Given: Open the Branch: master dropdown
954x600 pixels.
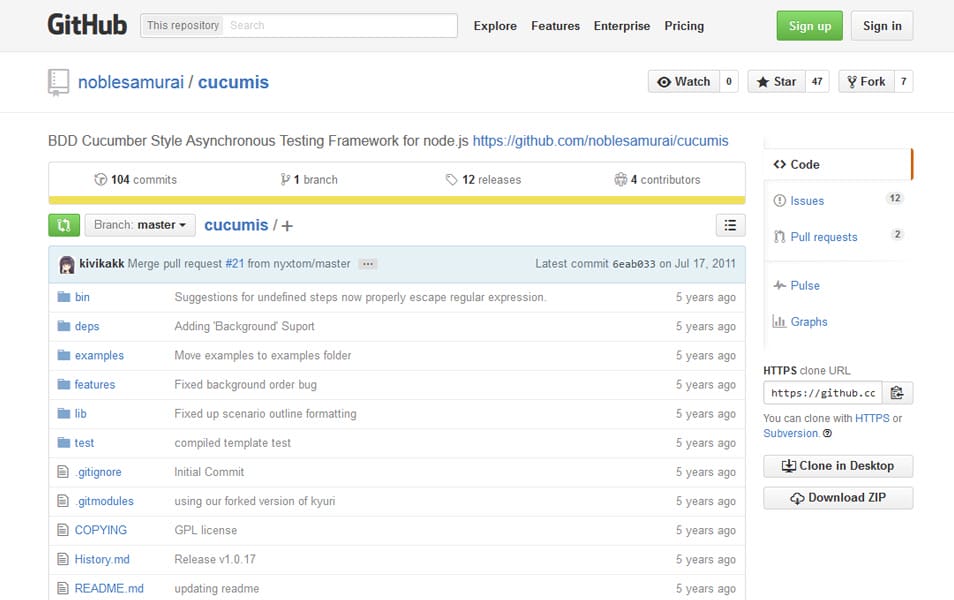Looking at the screenshot, I should (140, 225).
